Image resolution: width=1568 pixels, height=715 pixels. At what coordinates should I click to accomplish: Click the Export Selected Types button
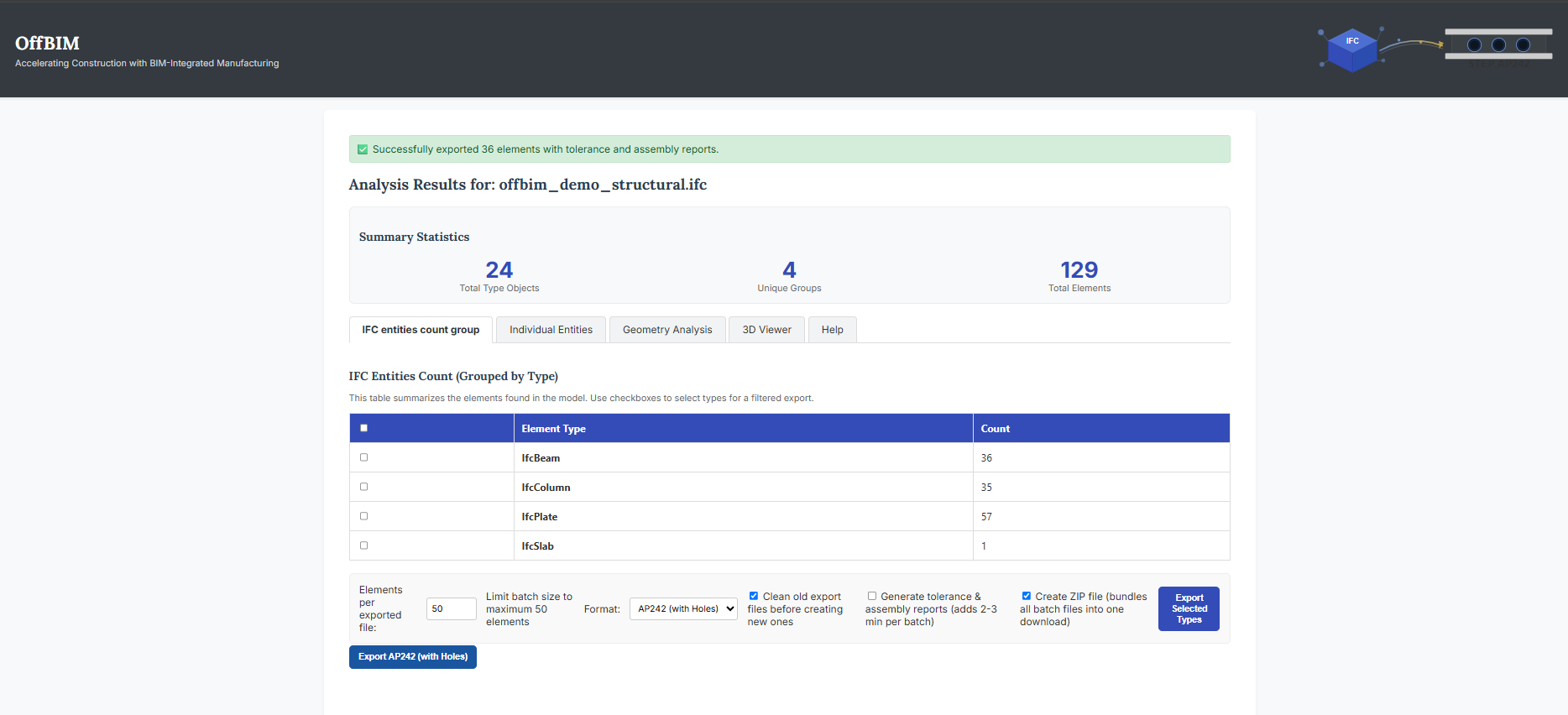(x=1189, y=608)
